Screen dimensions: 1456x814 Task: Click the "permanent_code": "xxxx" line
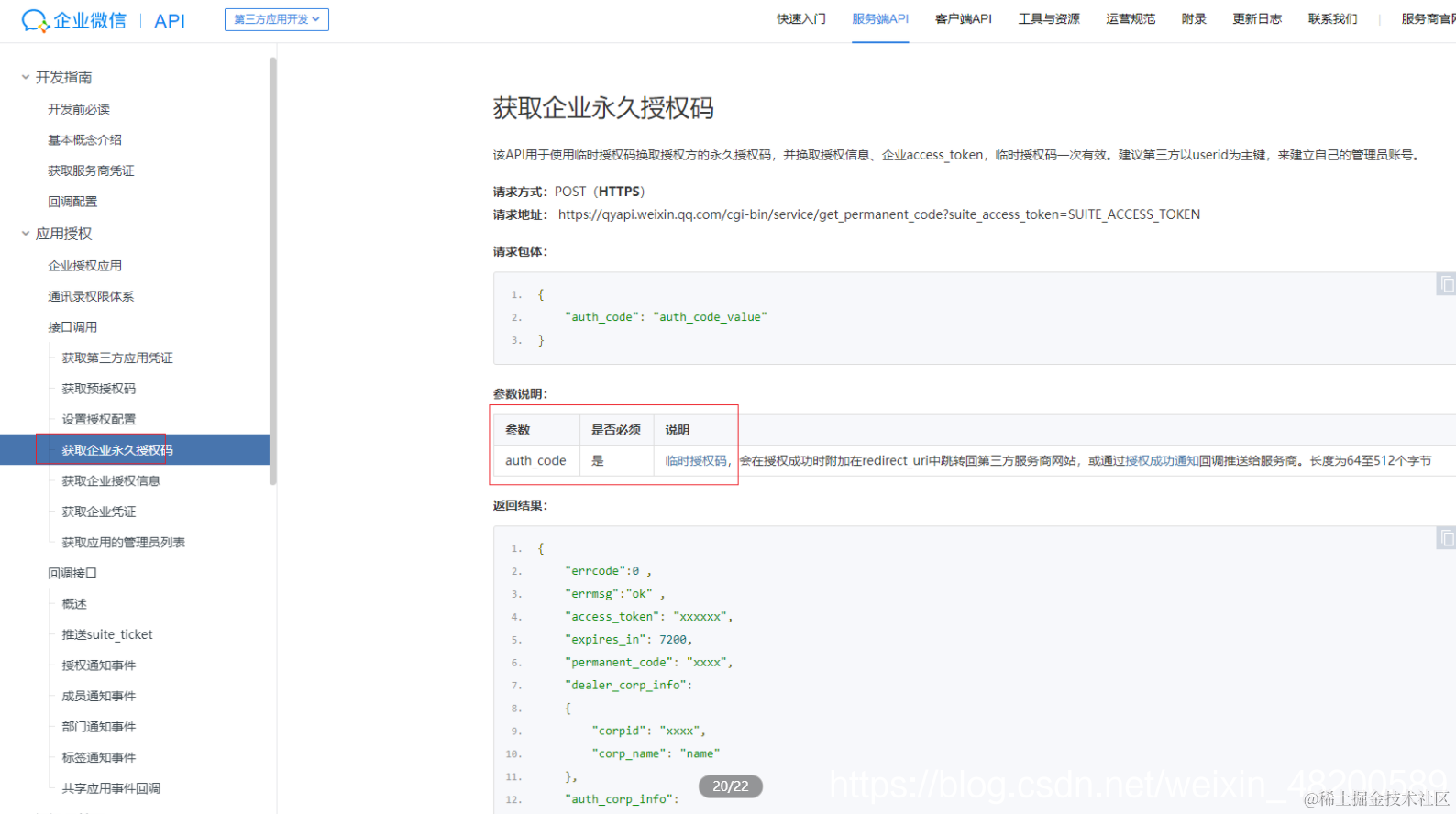(648, 663)
